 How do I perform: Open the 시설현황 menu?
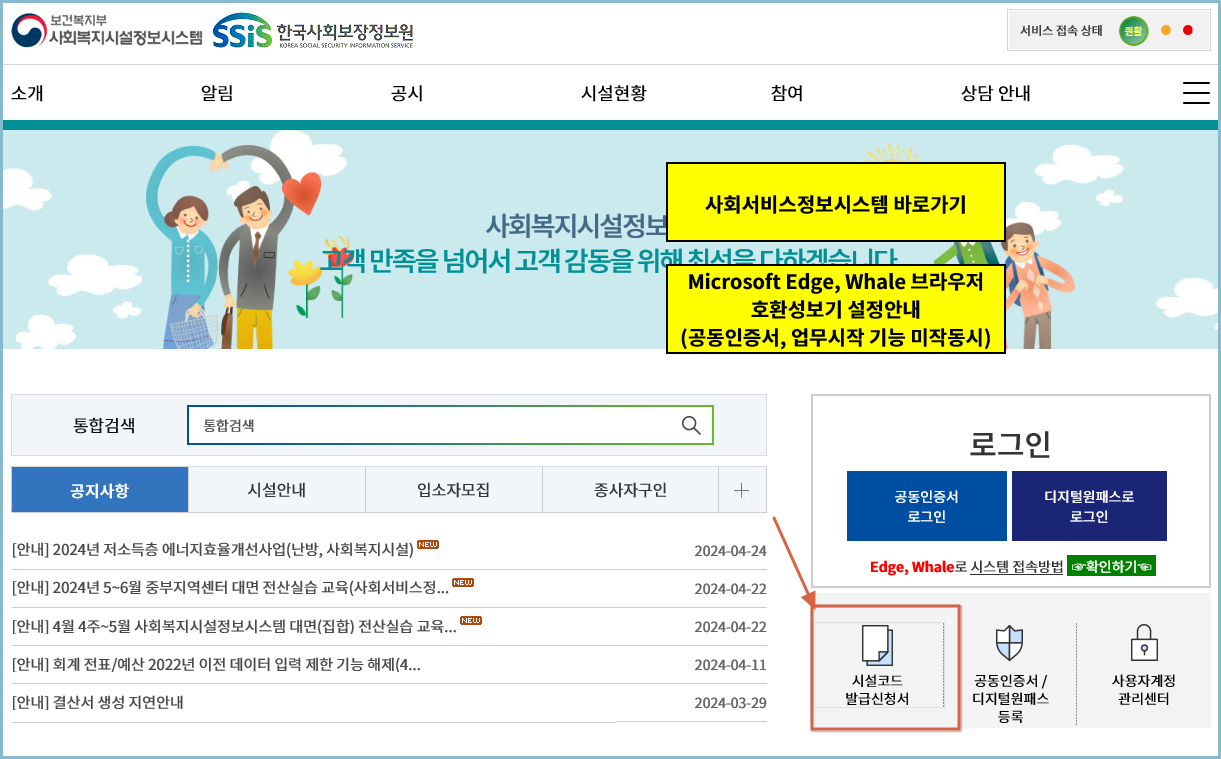[613, 92]
